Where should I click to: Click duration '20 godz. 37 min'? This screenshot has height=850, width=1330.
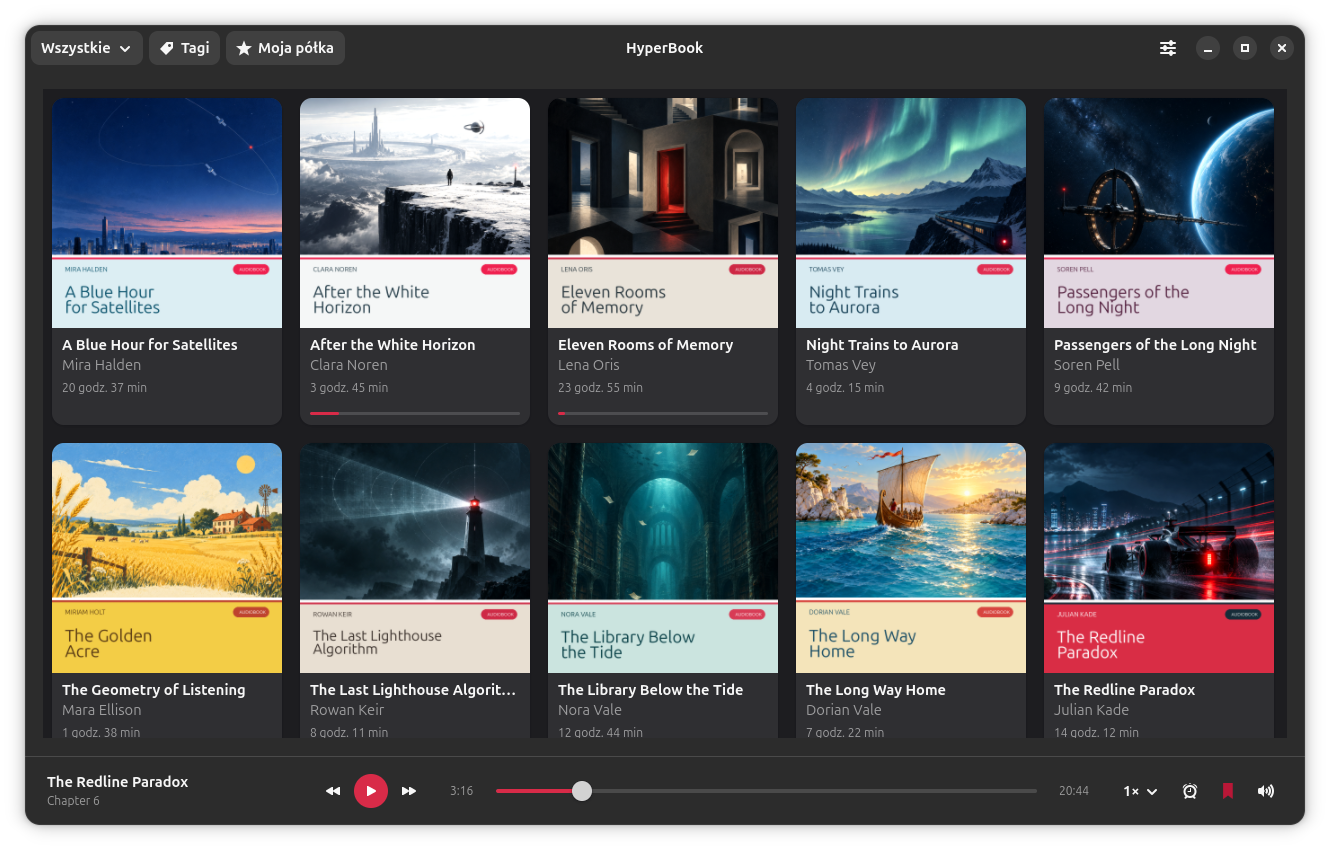click(104, 388)
